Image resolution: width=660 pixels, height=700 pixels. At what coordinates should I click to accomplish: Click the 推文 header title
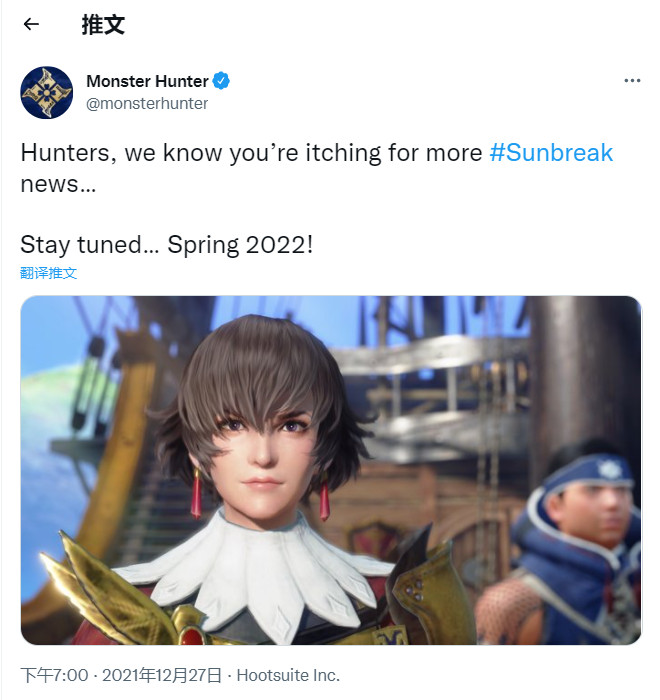(x=103, y=25)
